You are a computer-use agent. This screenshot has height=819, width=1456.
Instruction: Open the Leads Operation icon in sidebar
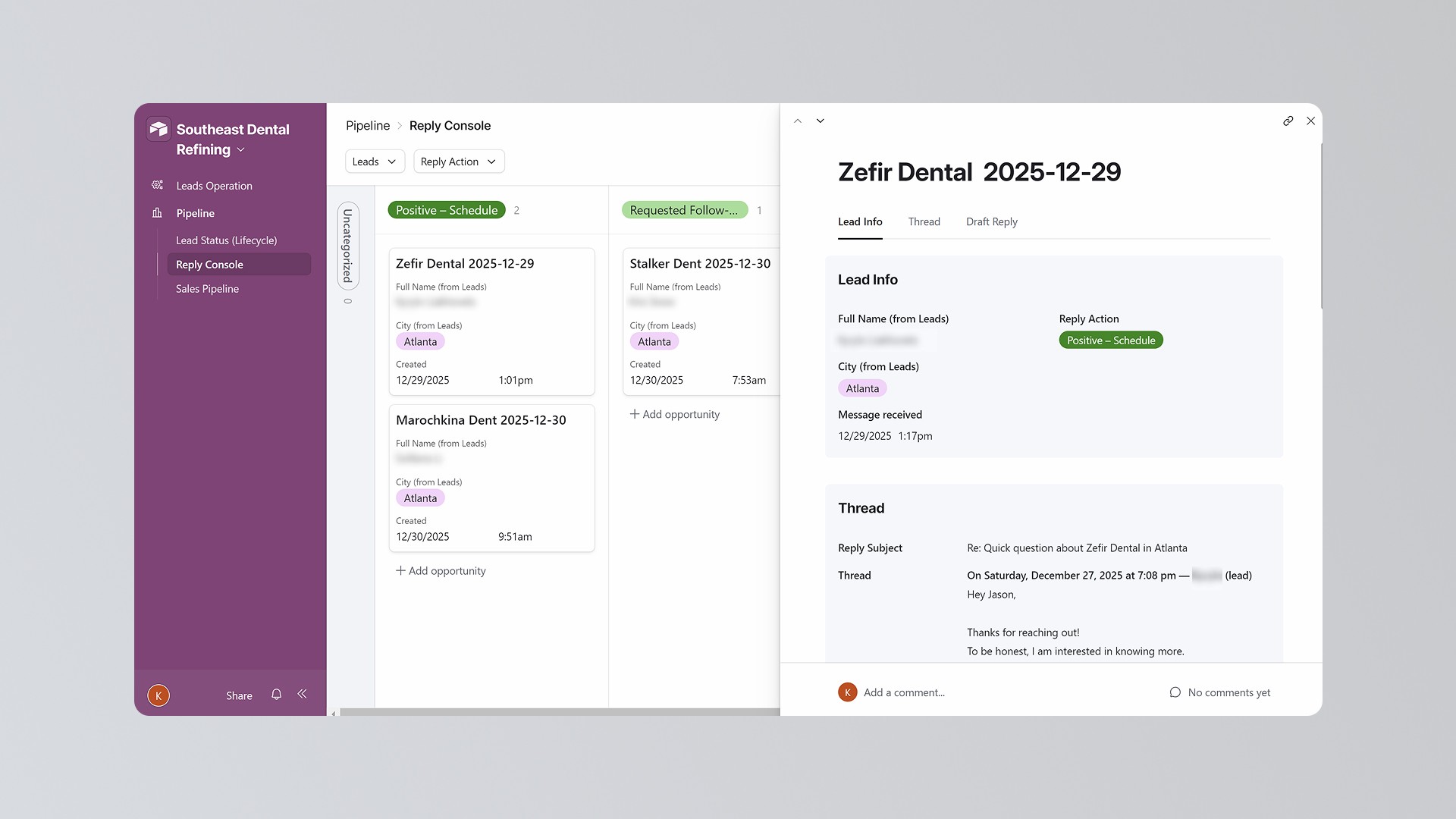157,185
